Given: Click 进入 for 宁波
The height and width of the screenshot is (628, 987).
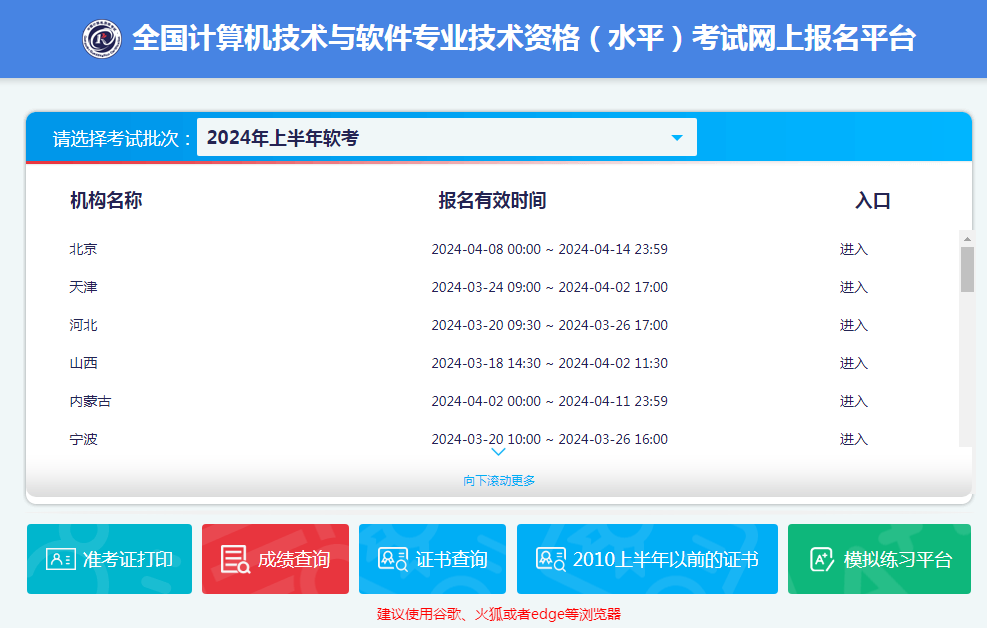Looking at the screenshot, I should pos(854,439).
